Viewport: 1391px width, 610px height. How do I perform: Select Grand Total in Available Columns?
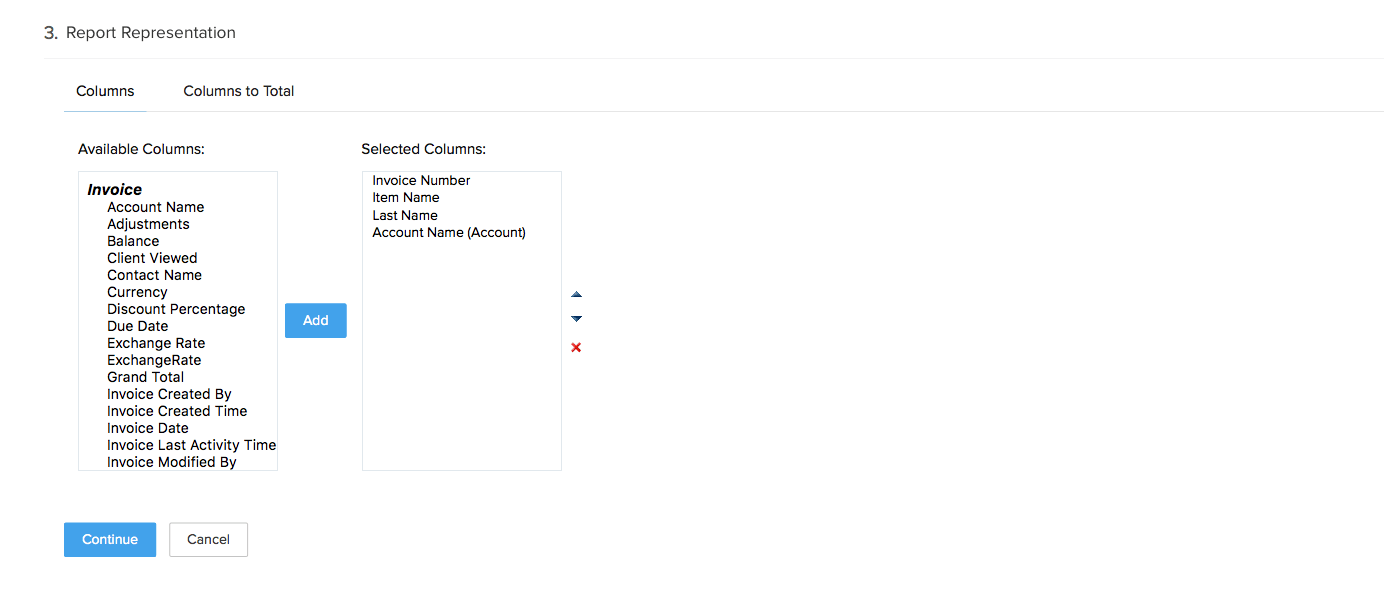pyautogui.click(x=145, y=377)
